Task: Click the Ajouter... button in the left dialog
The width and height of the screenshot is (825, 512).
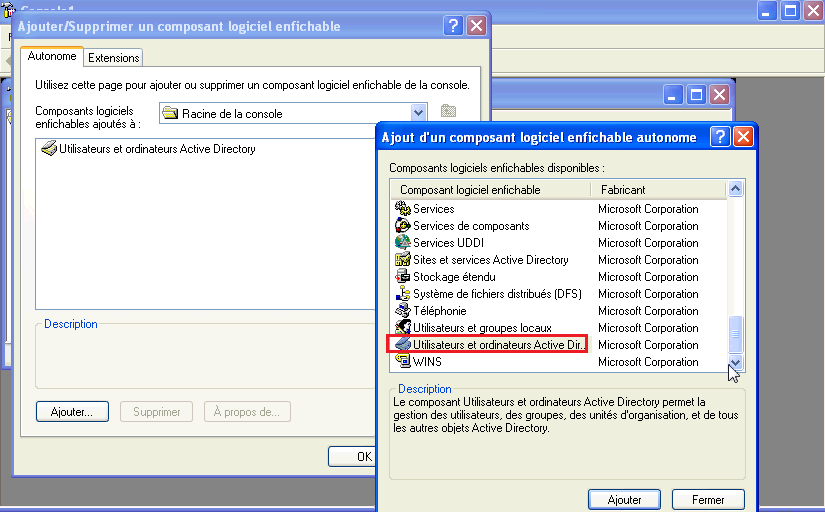Action: pos(72,411)
